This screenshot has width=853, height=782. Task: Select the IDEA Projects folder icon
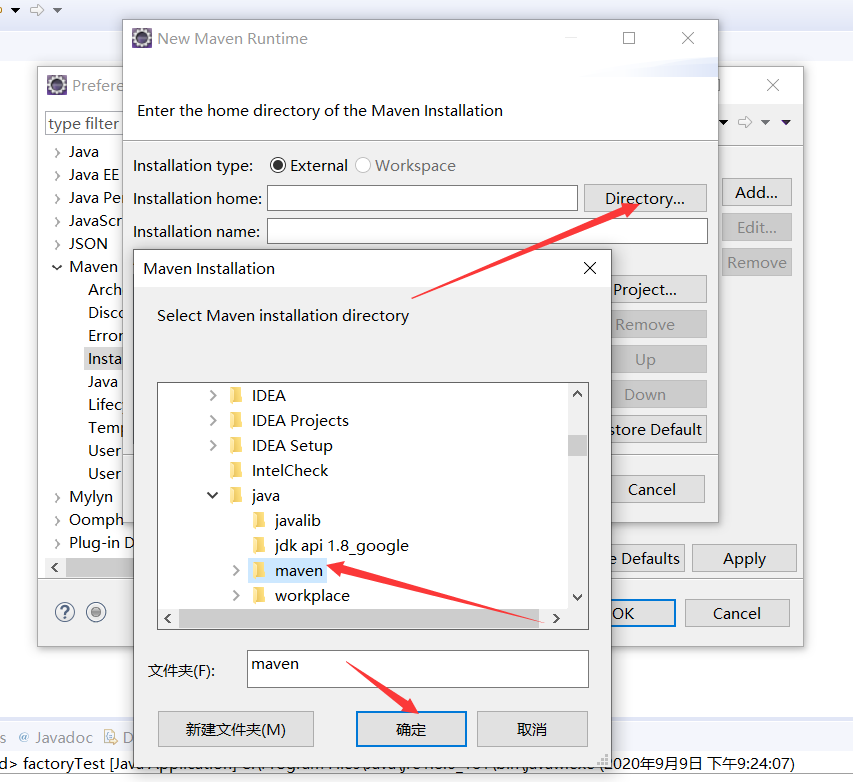(x=236, y=421)
